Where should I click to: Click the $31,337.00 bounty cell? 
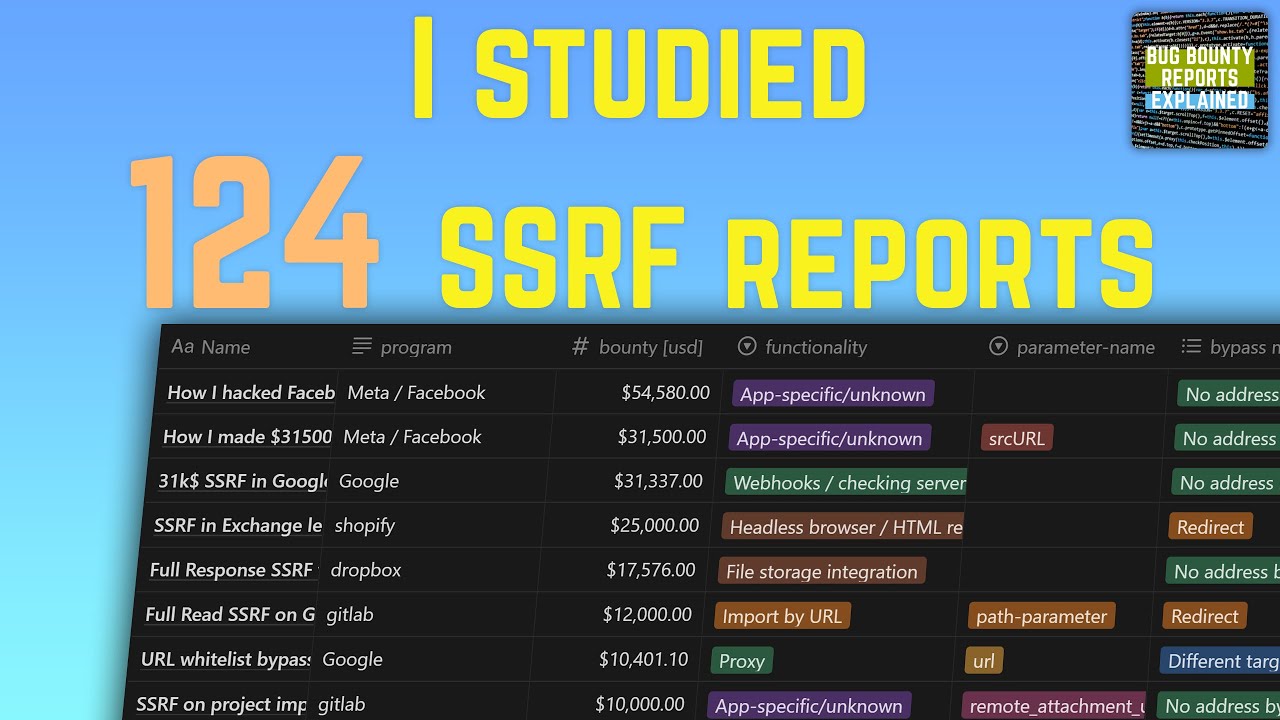point(660,481)
